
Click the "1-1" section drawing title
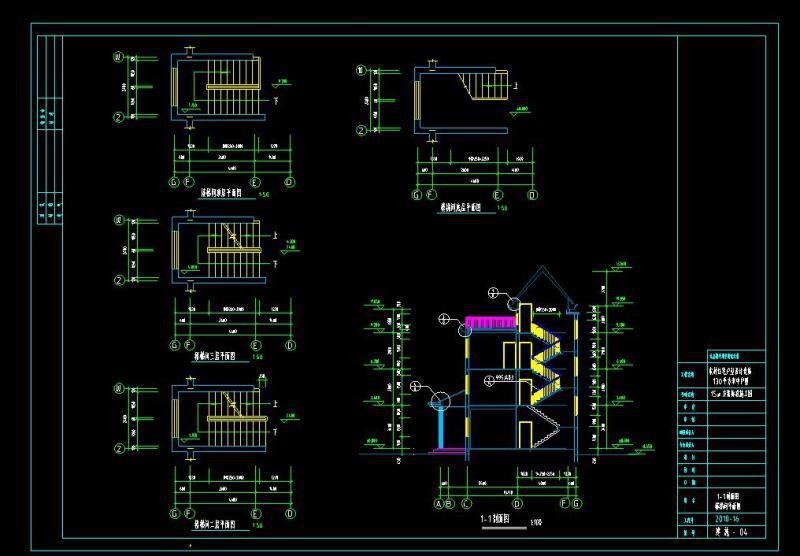pos(495,519)
